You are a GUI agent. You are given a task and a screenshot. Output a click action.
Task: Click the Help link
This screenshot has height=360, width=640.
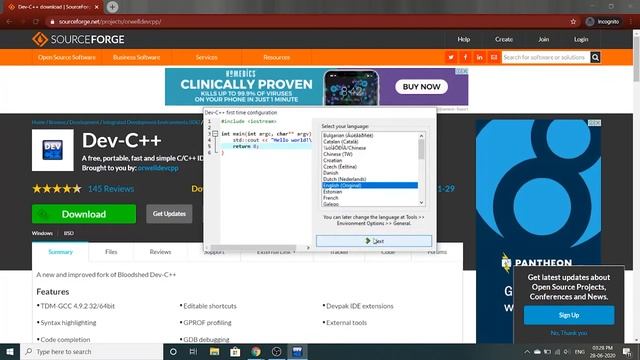tap(464, 40)
